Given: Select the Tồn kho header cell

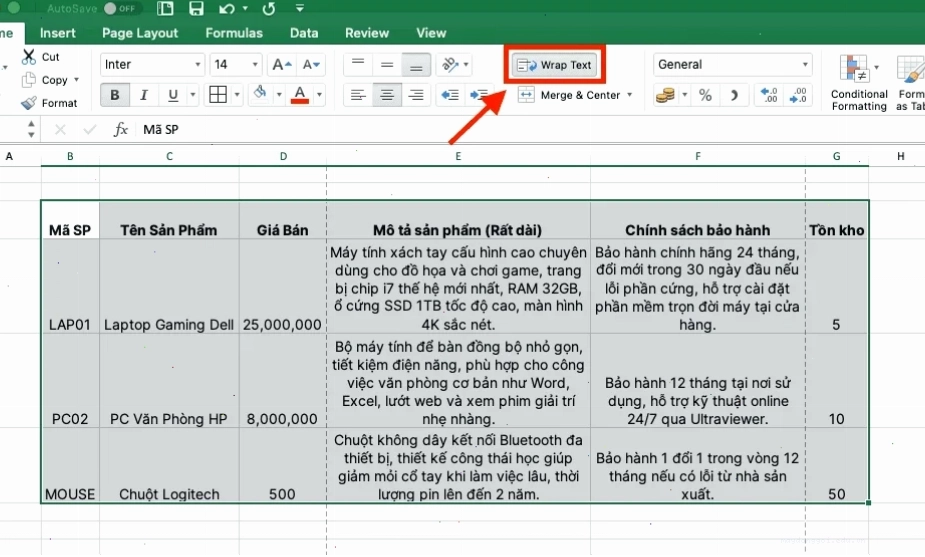Looking at the screenshot, I should click(x=837, y=220).
